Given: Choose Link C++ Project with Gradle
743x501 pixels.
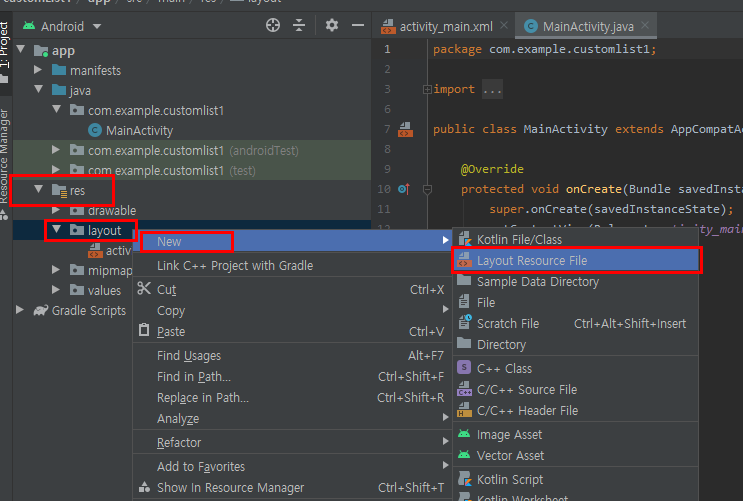Looking at the screenshot, I should (x=292, y=265).
